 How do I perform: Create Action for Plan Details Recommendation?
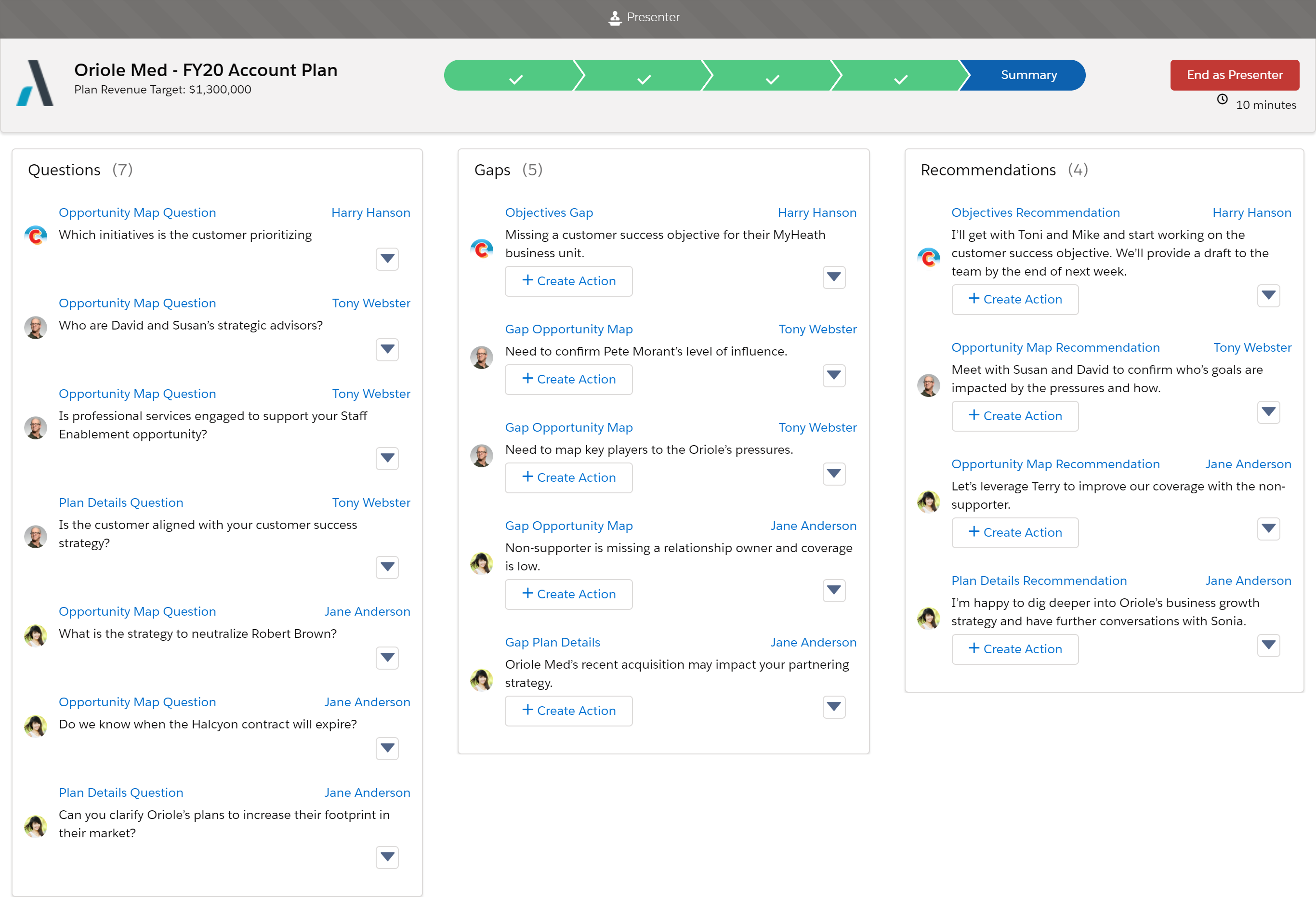pyautogui.click(x=1014, y=649)
